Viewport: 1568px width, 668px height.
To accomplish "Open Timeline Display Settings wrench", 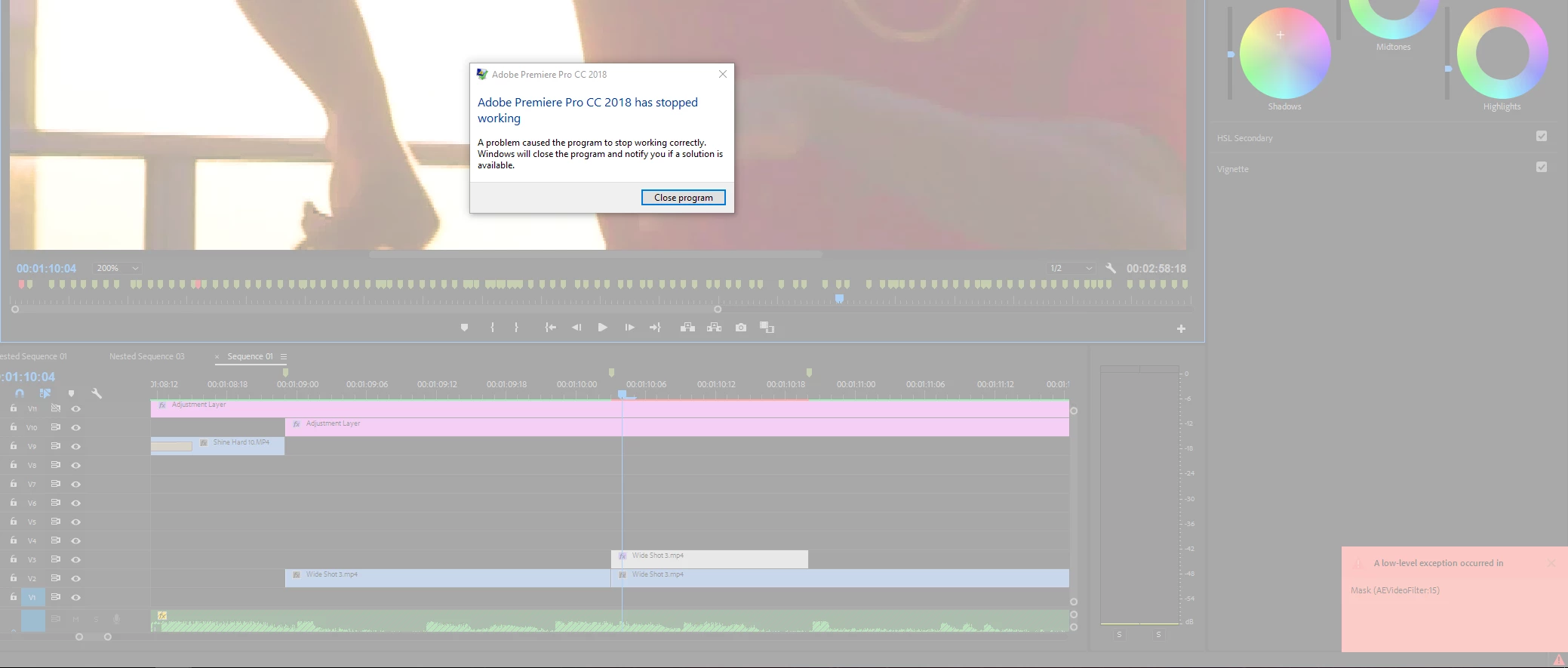I will (97, 393).
